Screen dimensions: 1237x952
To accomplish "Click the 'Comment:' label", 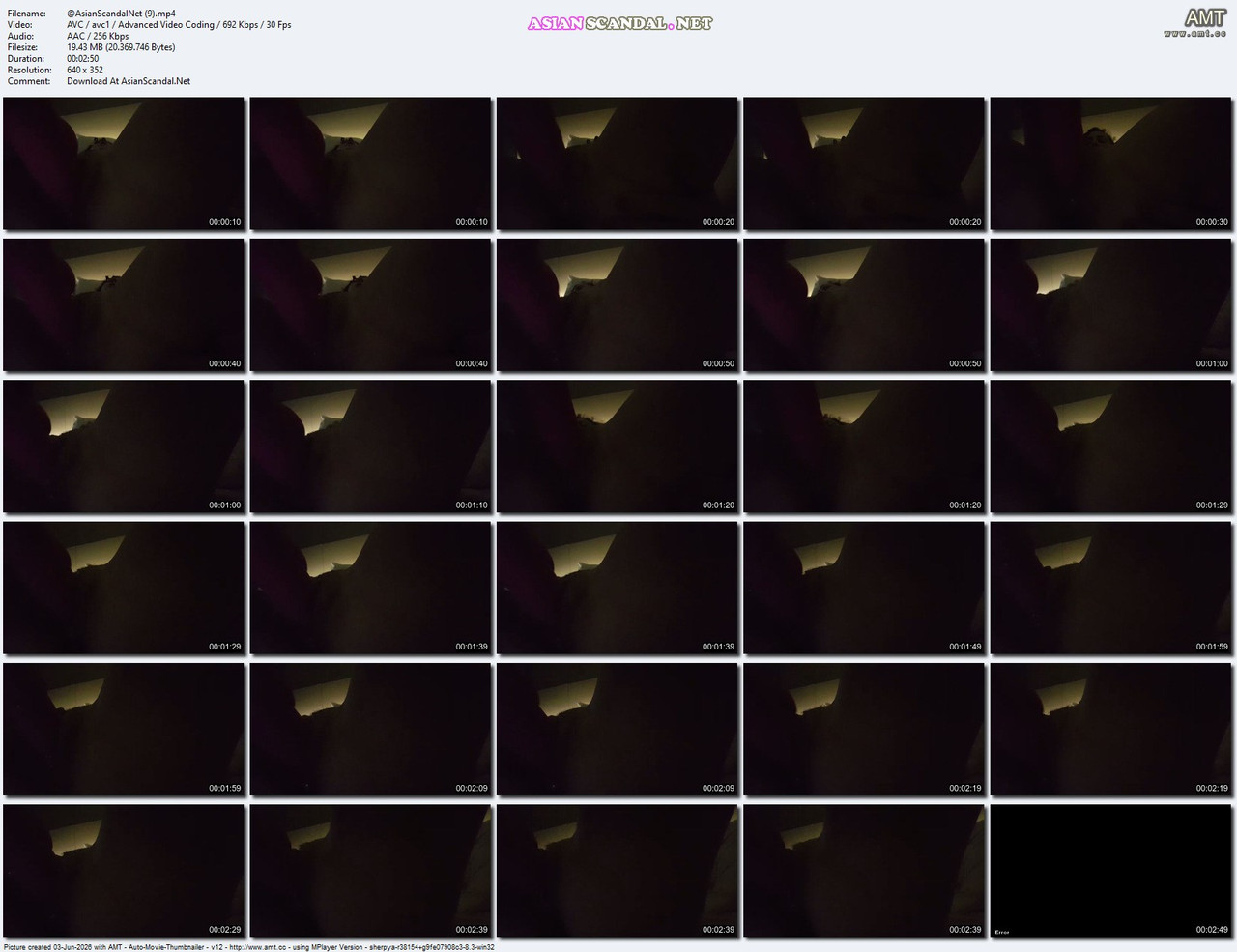I will click(x=28, y=81).
